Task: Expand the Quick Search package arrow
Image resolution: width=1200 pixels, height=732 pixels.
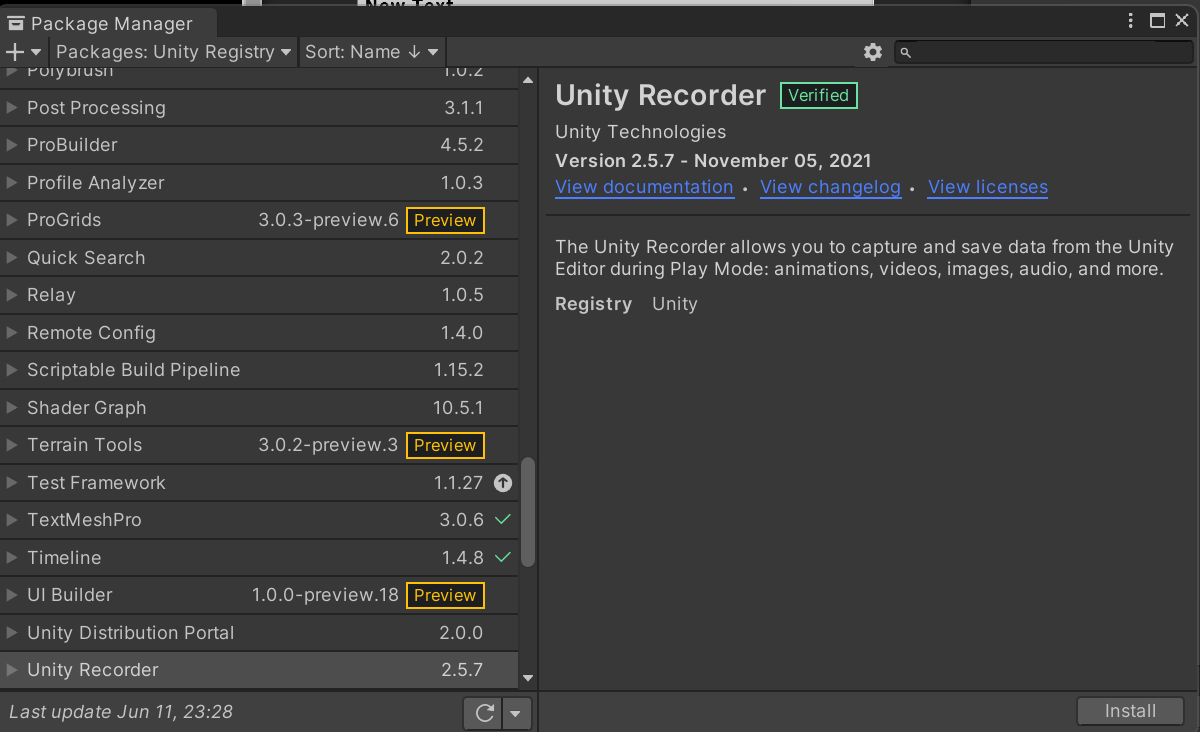Action: [x=12, y=258]
